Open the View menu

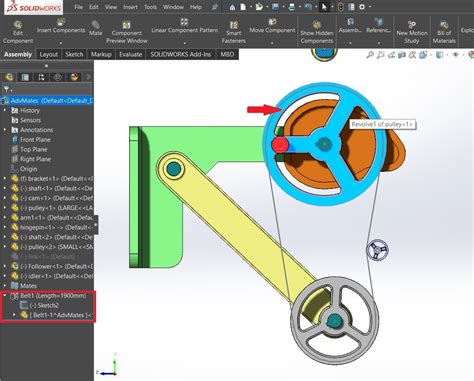click(x=111, y=7)
